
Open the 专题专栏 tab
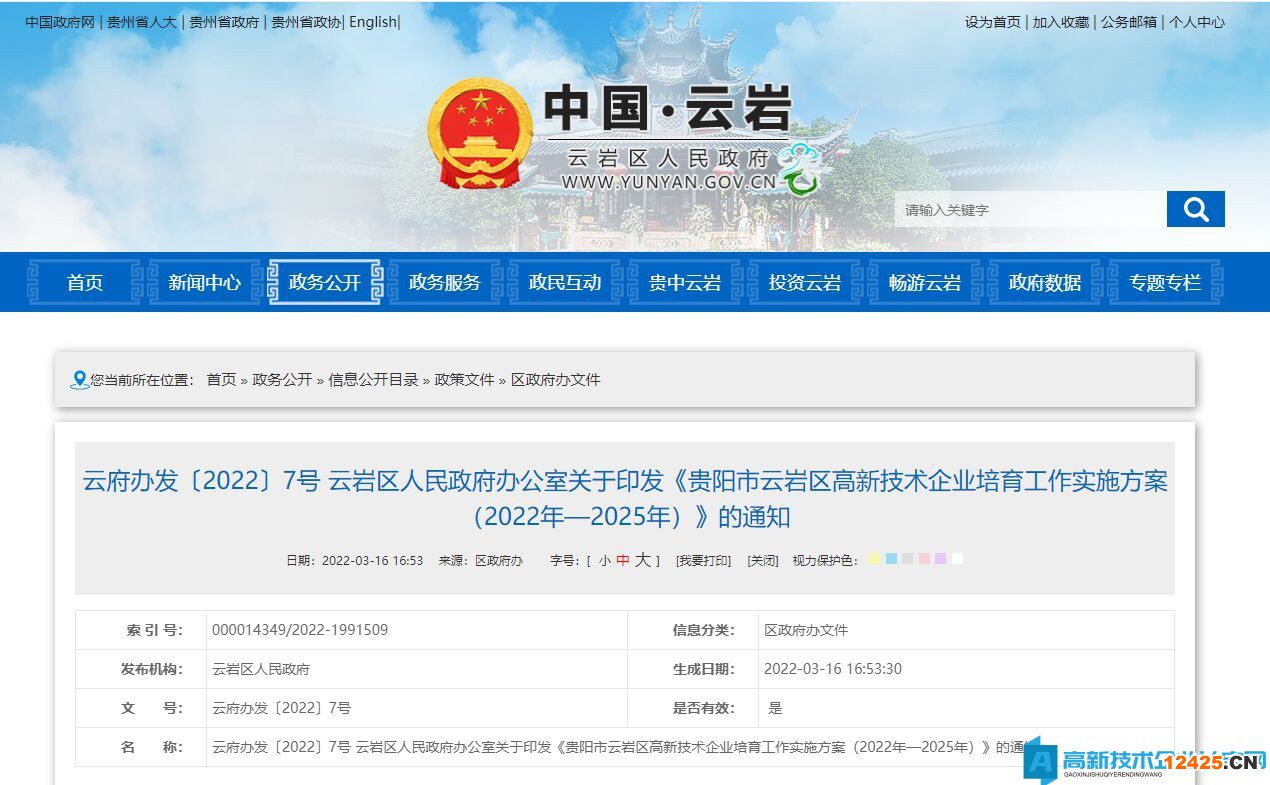[x=1163, y=283]
